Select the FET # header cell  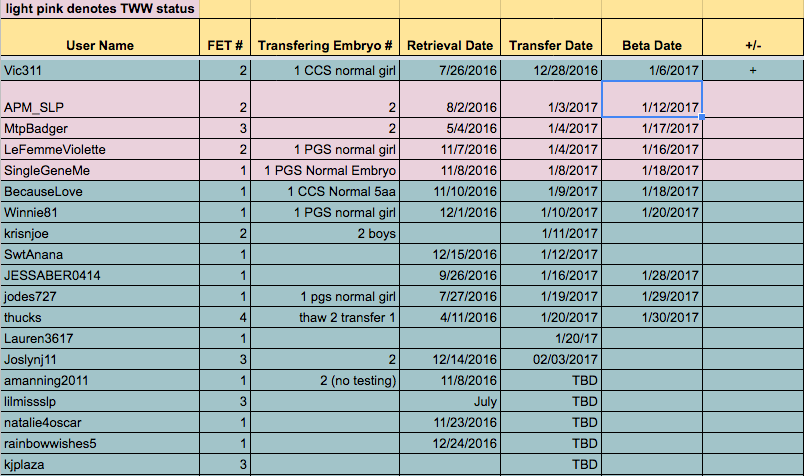(225, 45)
